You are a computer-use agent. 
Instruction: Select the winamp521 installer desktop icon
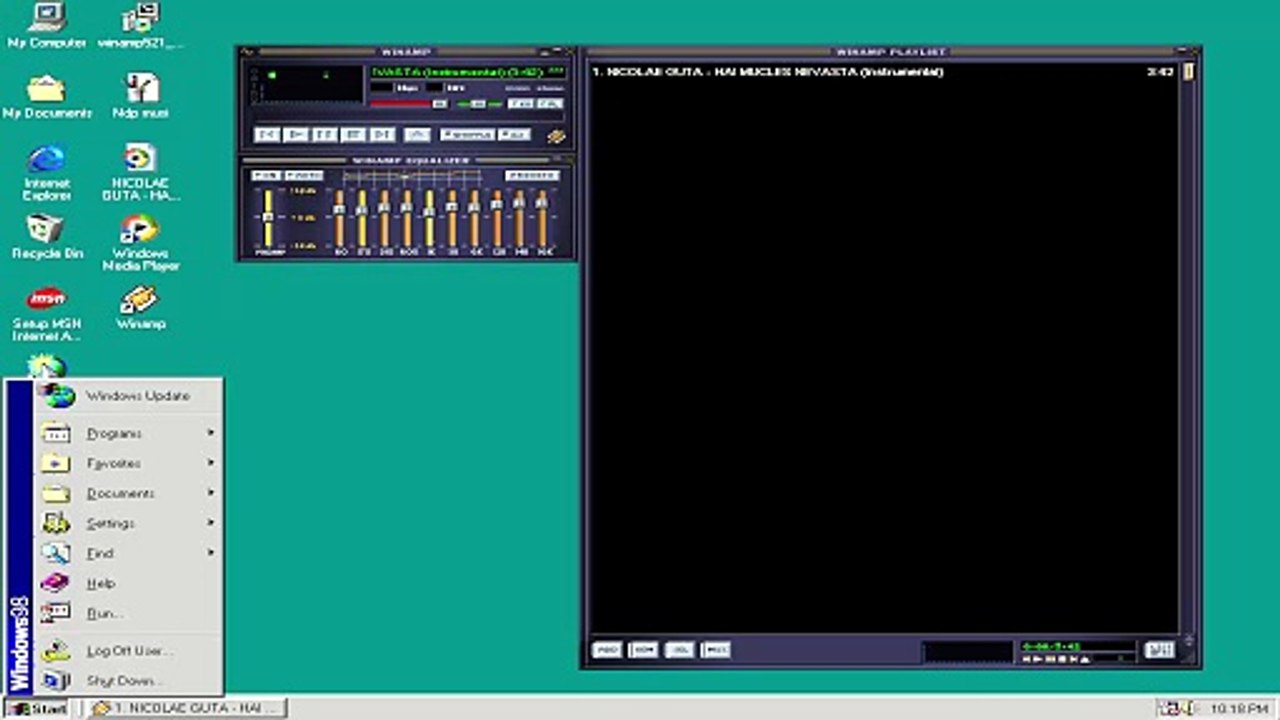(x=141, y=26)
